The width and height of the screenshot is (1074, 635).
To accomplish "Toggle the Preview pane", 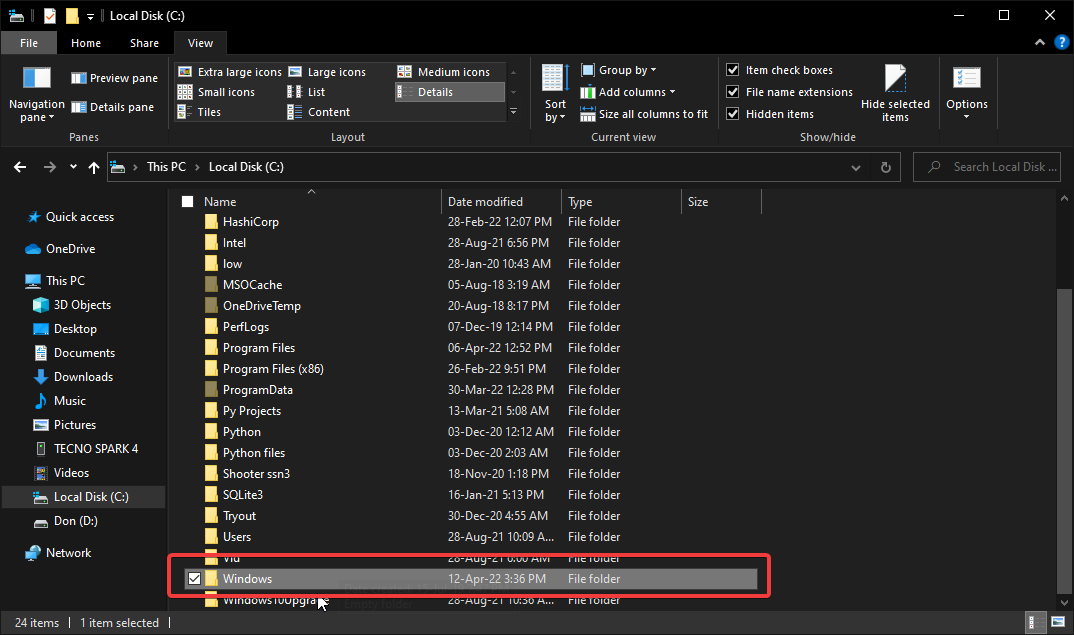I will tap(114, 78).
